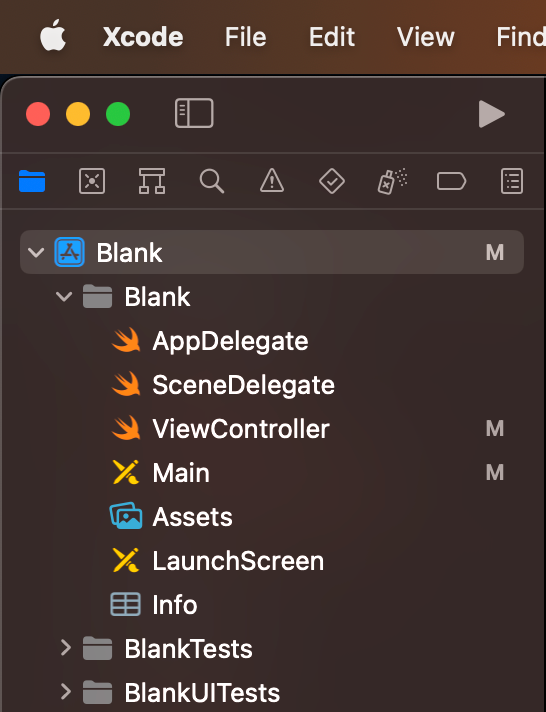The height and width of the screenshot is (712, 546).
Task: Show the Breakpoint navigator tag icon
Action: 451,181
